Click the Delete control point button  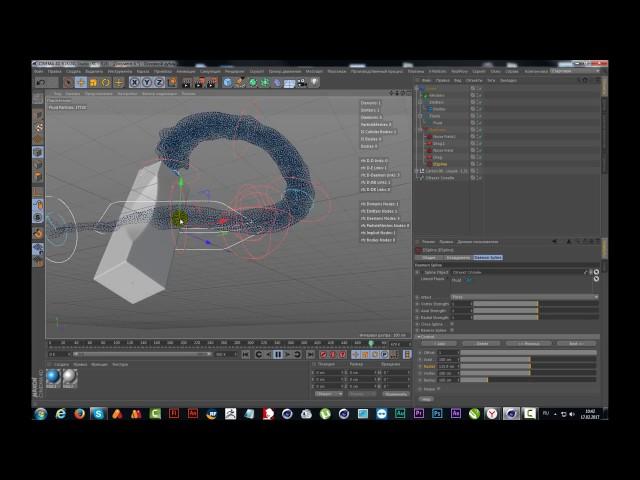482,344
